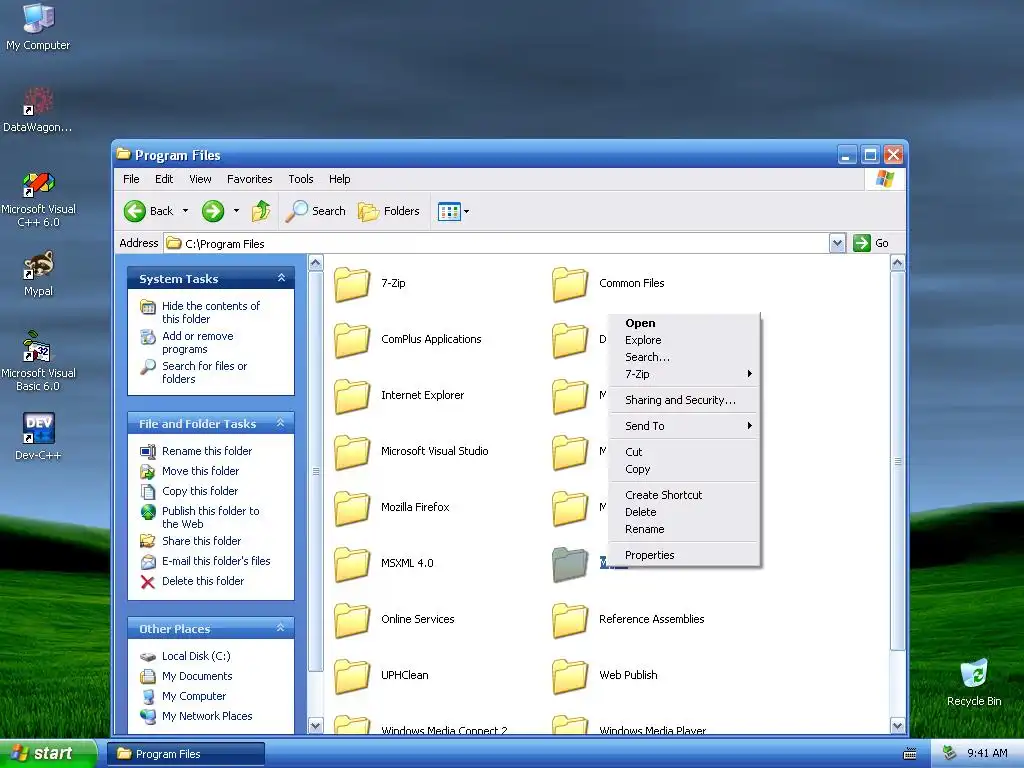Click Move this folder link
The image size is (1024, 768).
(200, 471)
